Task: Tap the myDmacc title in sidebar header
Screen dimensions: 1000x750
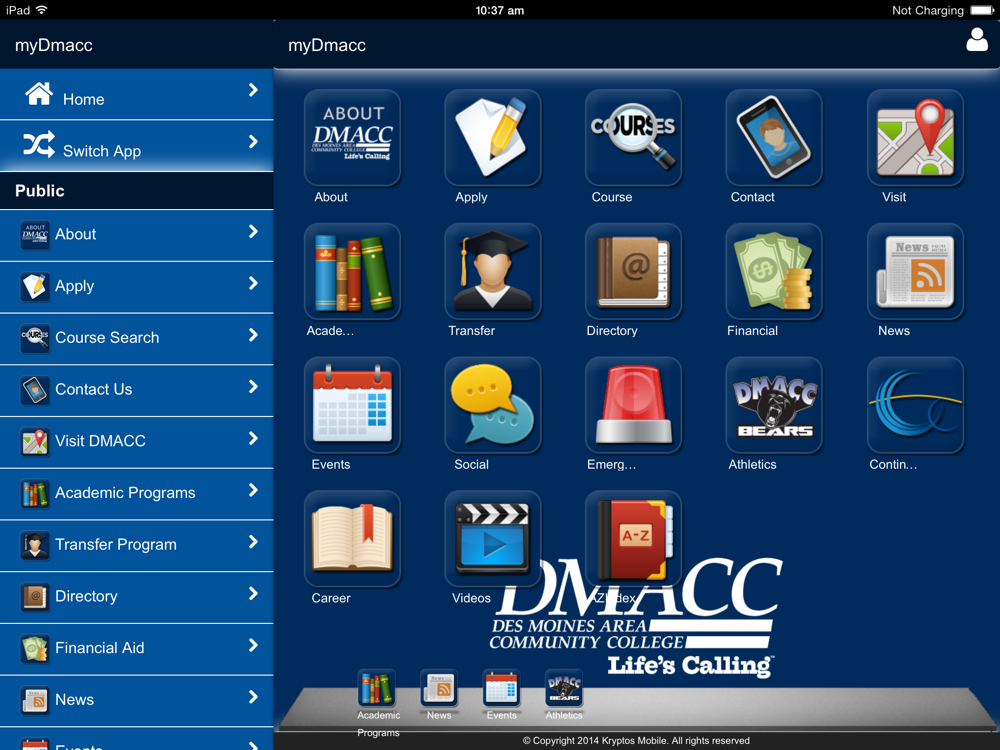Action: point(54,45)
